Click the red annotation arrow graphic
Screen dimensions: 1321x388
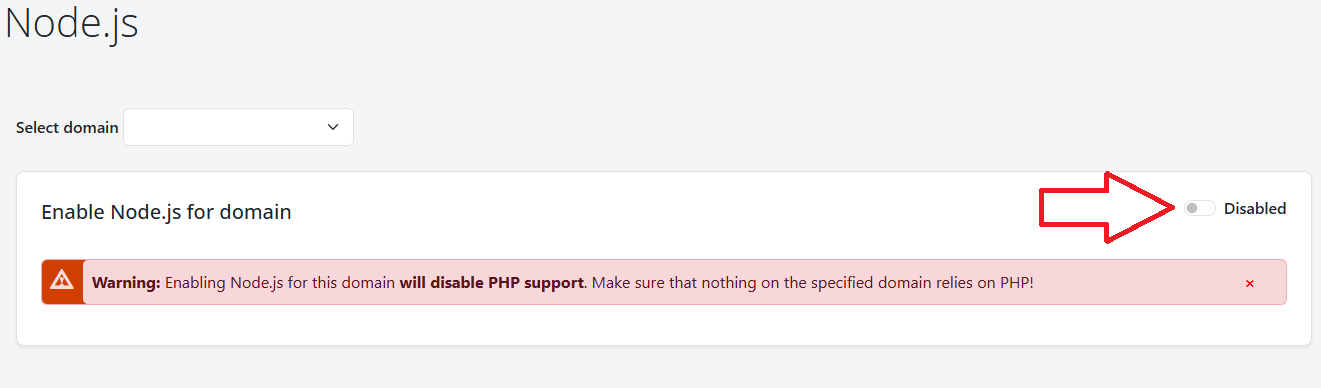(x=1108, y=208)
